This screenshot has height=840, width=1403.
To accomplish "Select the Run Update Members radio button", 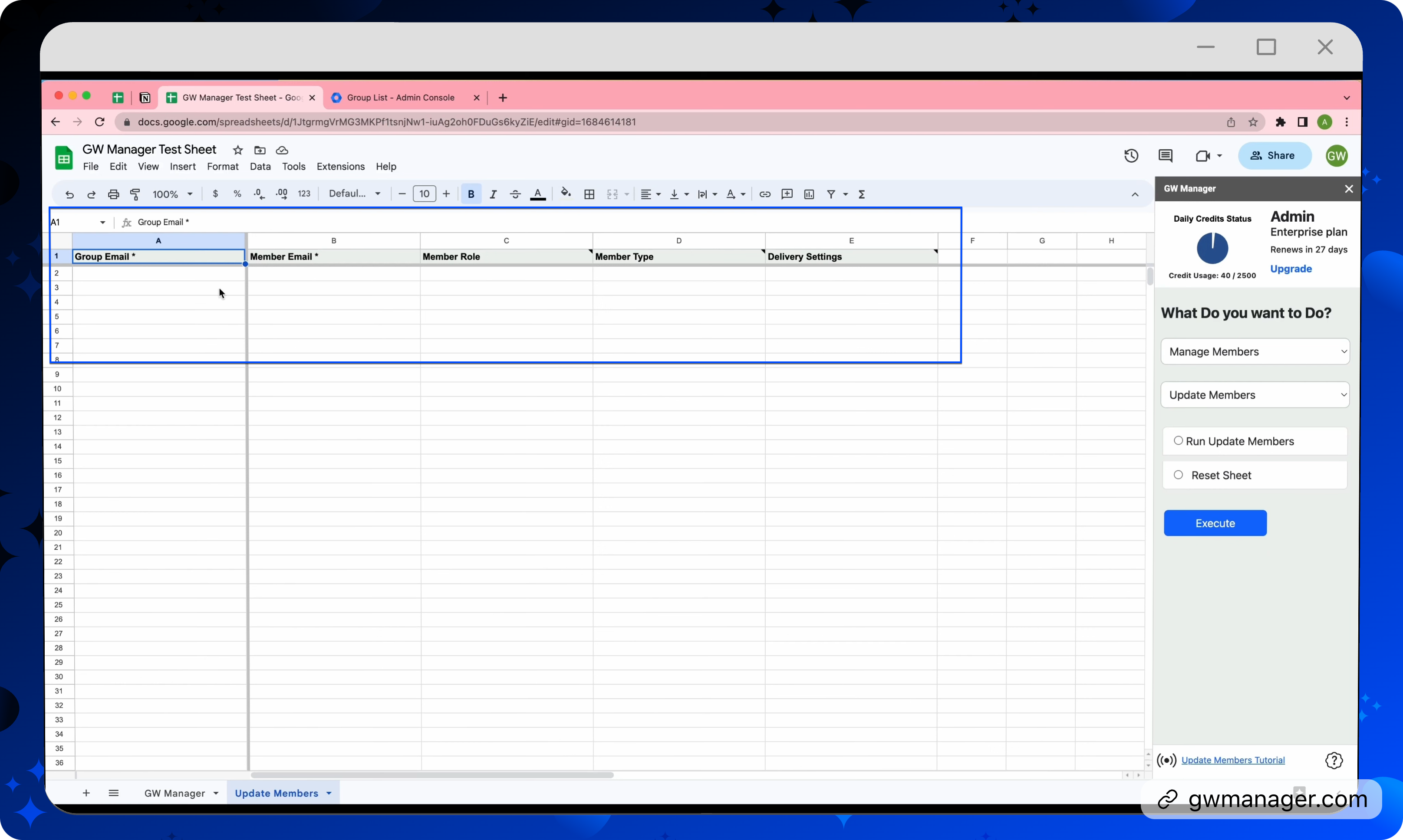I will tap(1178, 440).
